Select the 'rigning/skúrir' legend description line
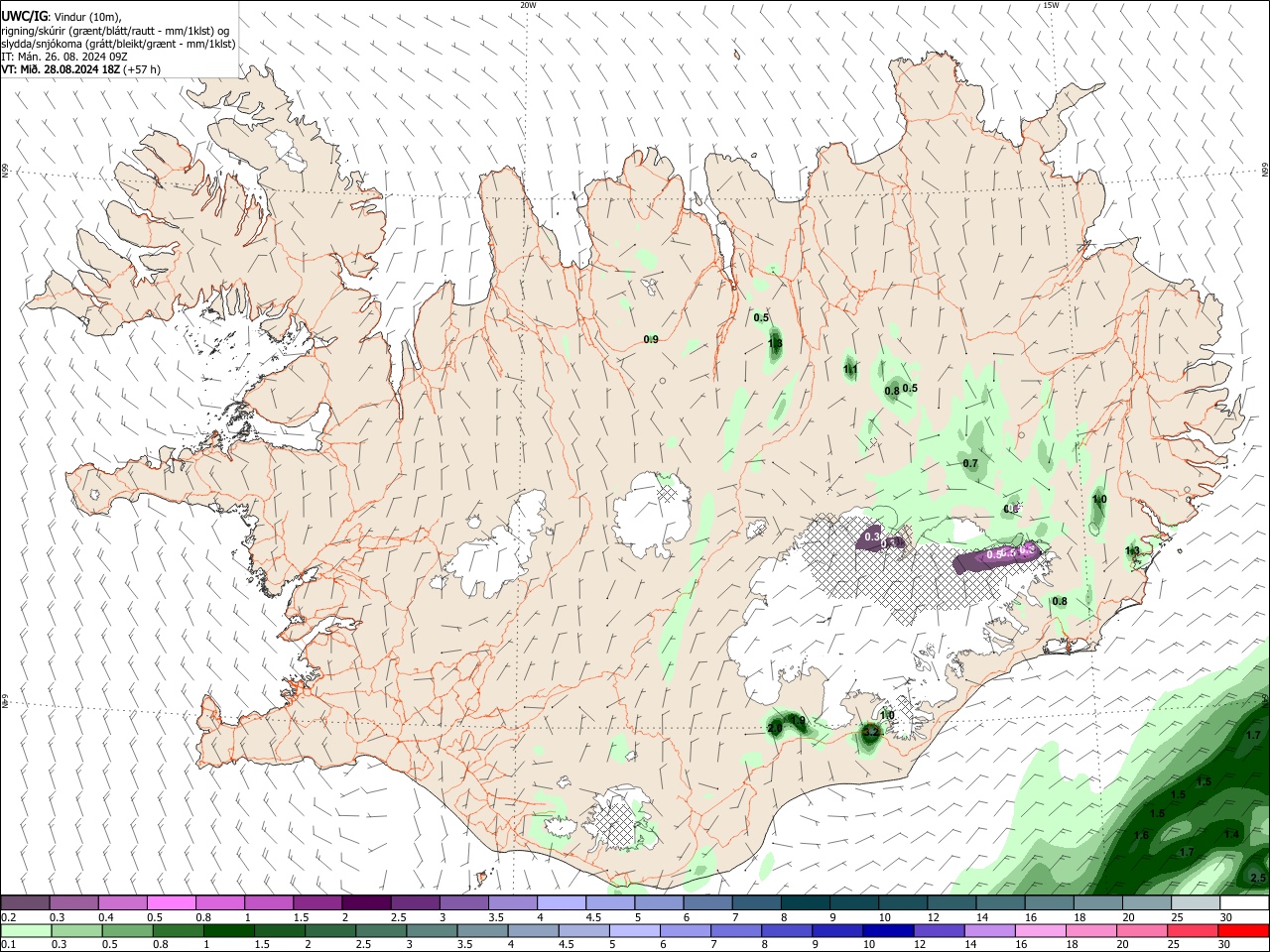The height and width of the screenshot is (952, 1270). (x=115, y=30)
